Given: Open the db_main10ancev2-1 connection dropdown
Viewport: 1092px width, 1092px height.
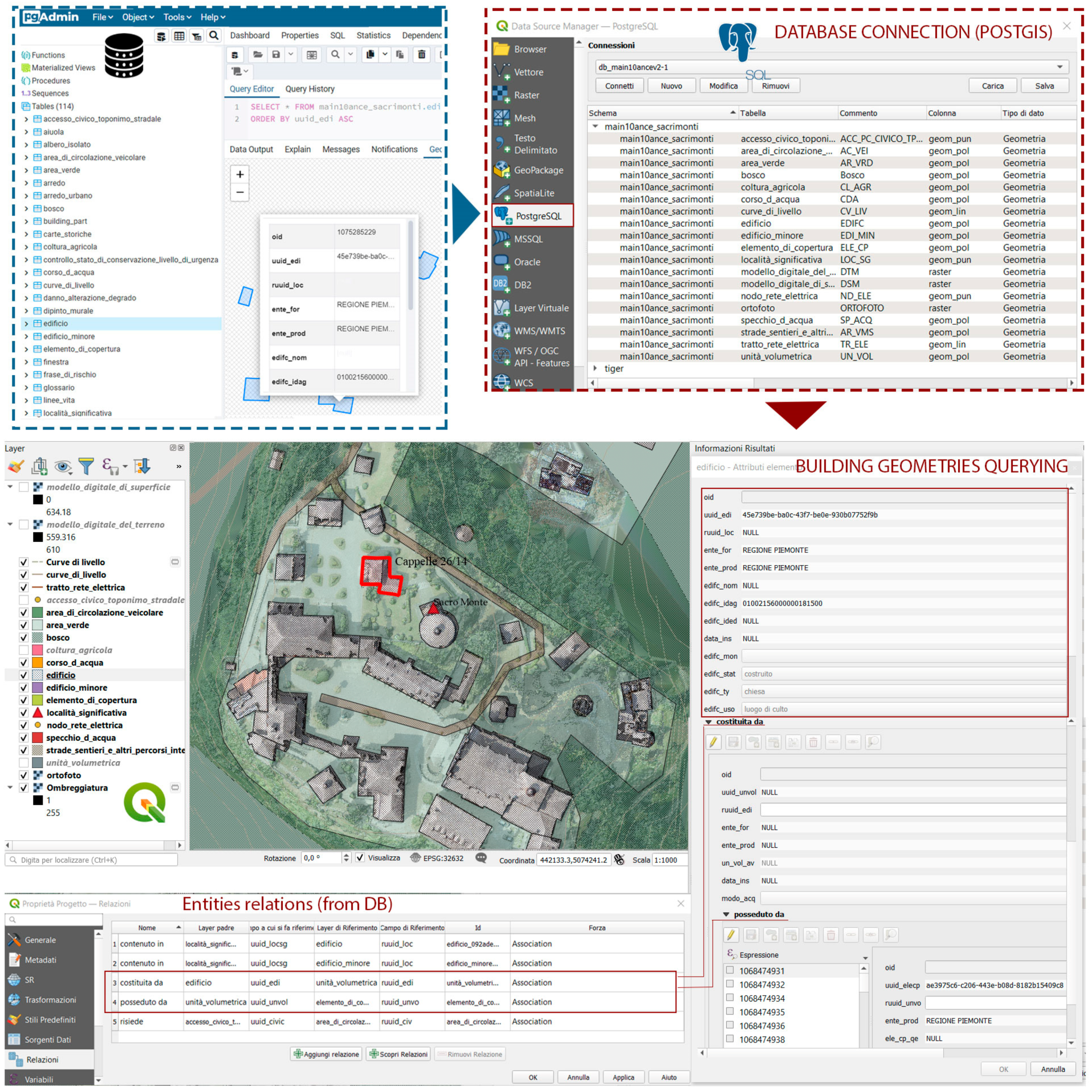Looking at the screenshot, I should tap(1059, 67).
